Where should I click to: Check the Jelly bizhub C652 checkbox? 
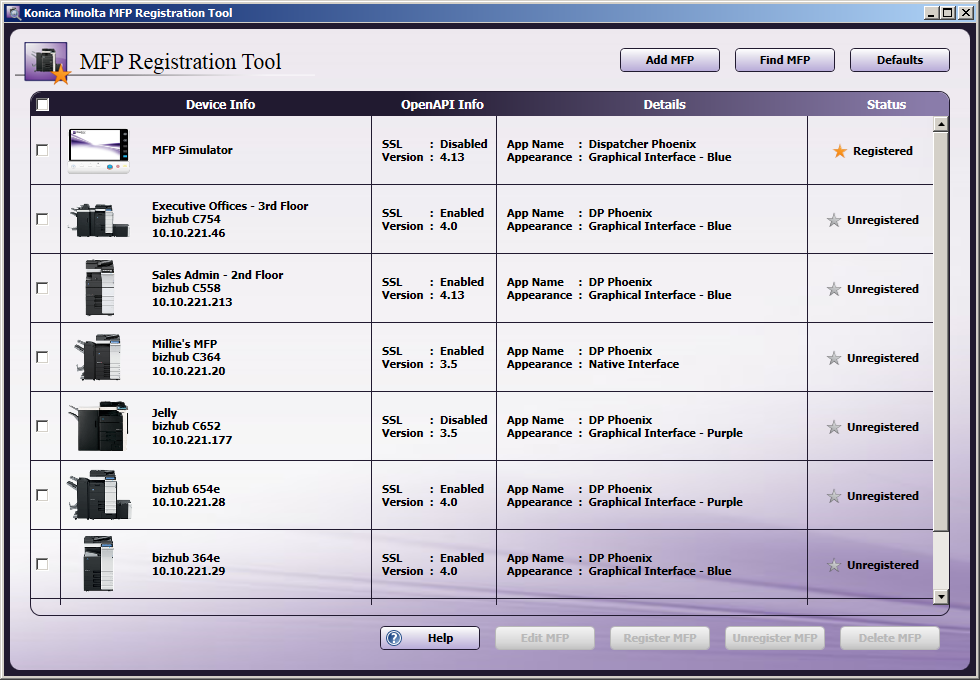[42, 426]
